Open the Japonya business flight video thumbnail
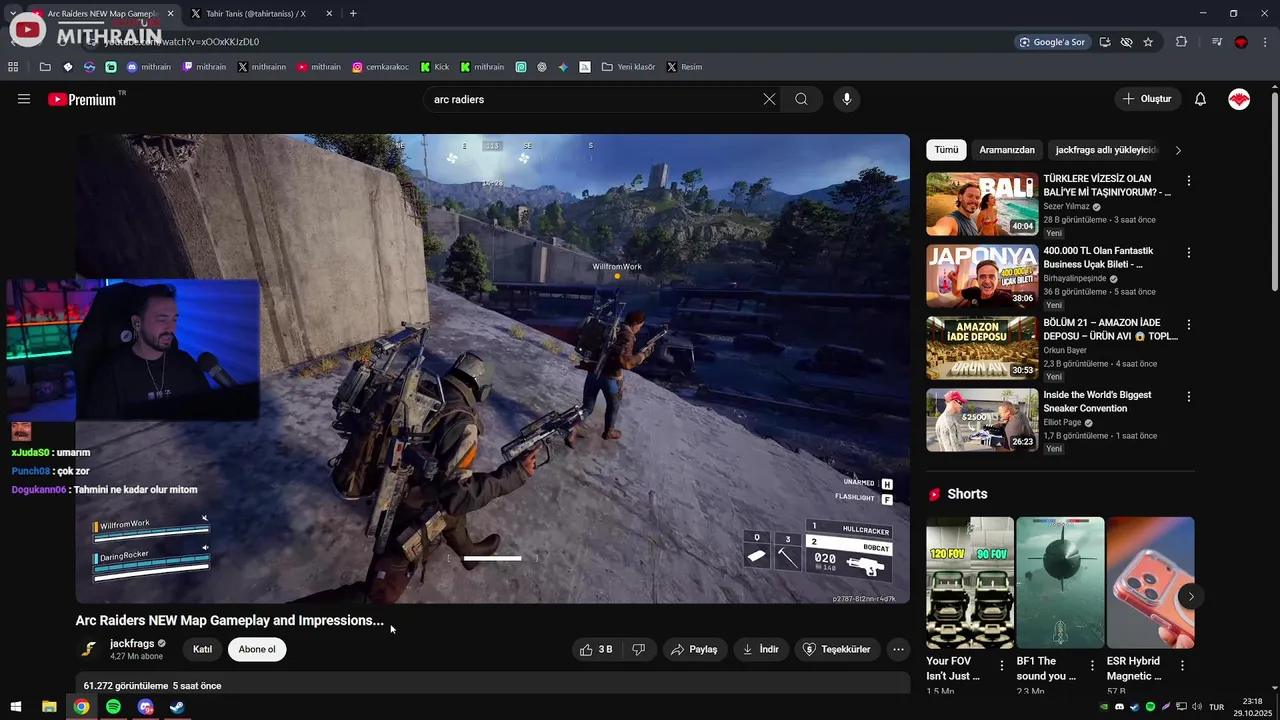Viewport: 1280px width, 720px height. 982,276
